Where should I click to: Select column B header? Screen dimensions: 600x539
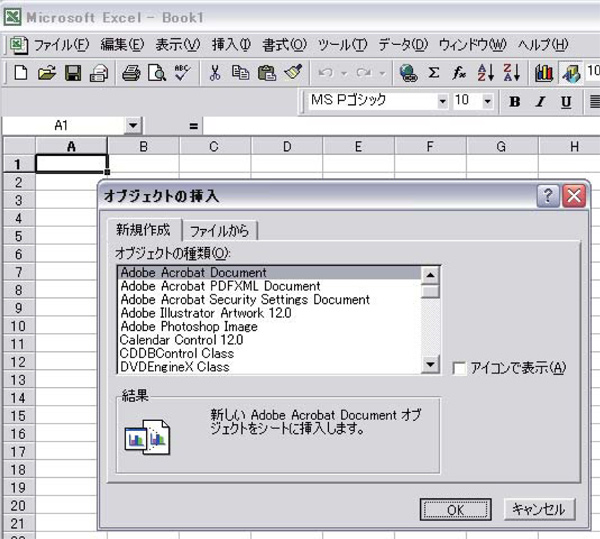pos(143,146)
